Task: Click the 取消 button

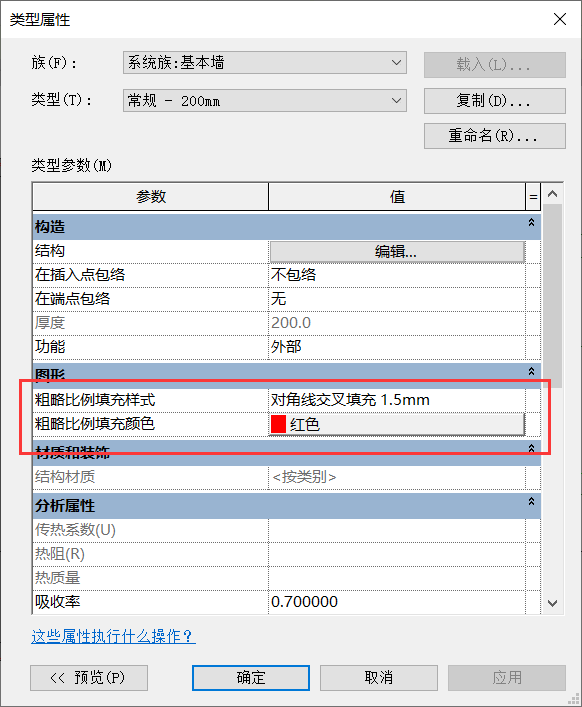Action: click(379, 678)
